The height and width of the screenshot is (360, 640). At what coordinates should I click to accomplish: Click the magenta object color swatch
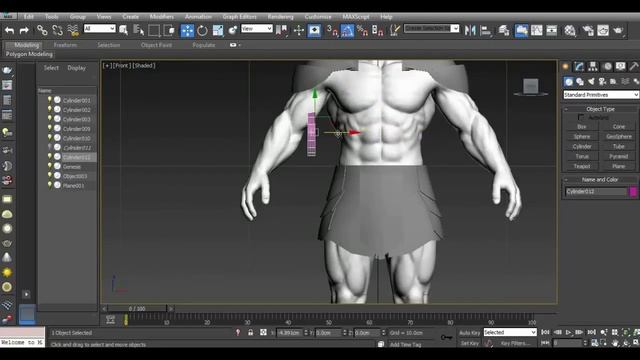click(x=633, y=191)
